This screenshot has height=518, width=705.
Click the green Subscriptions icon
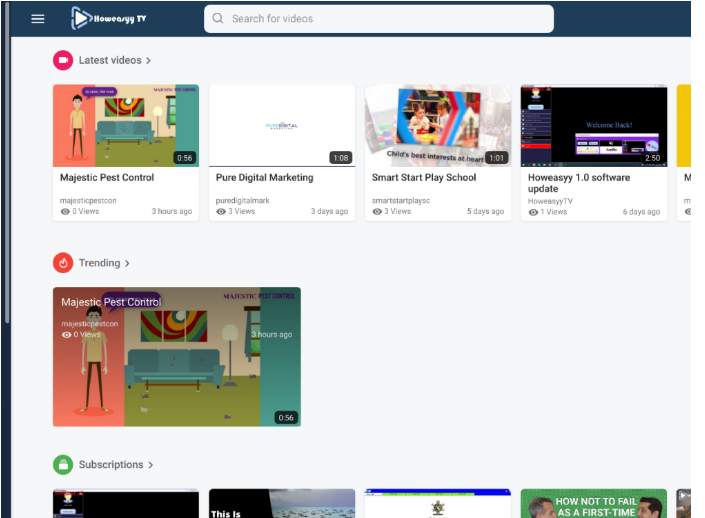(x=63, y=464)
